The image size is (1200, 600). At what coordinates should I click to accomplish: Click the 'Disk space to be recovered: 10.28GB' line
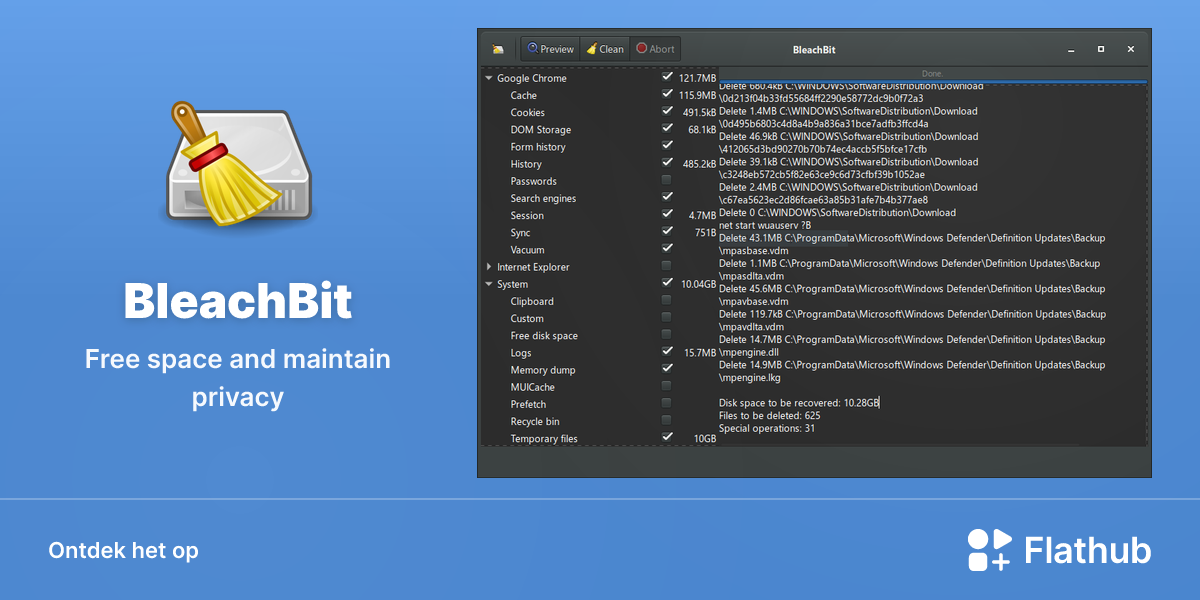coord(799,403)
